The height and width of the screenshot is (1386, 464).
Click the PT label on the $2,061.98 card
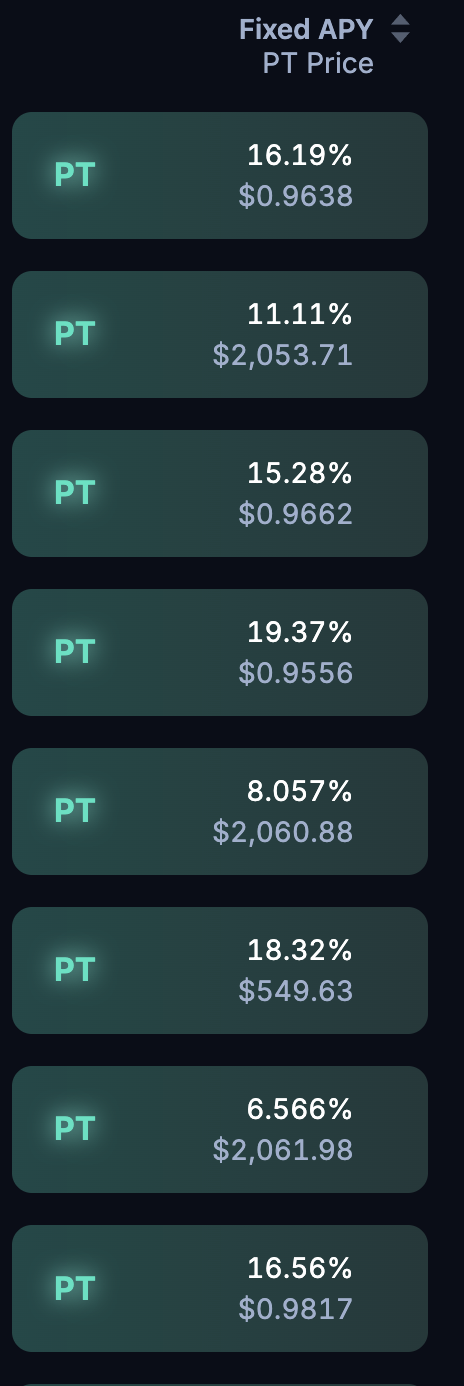tap(74, 1129)
